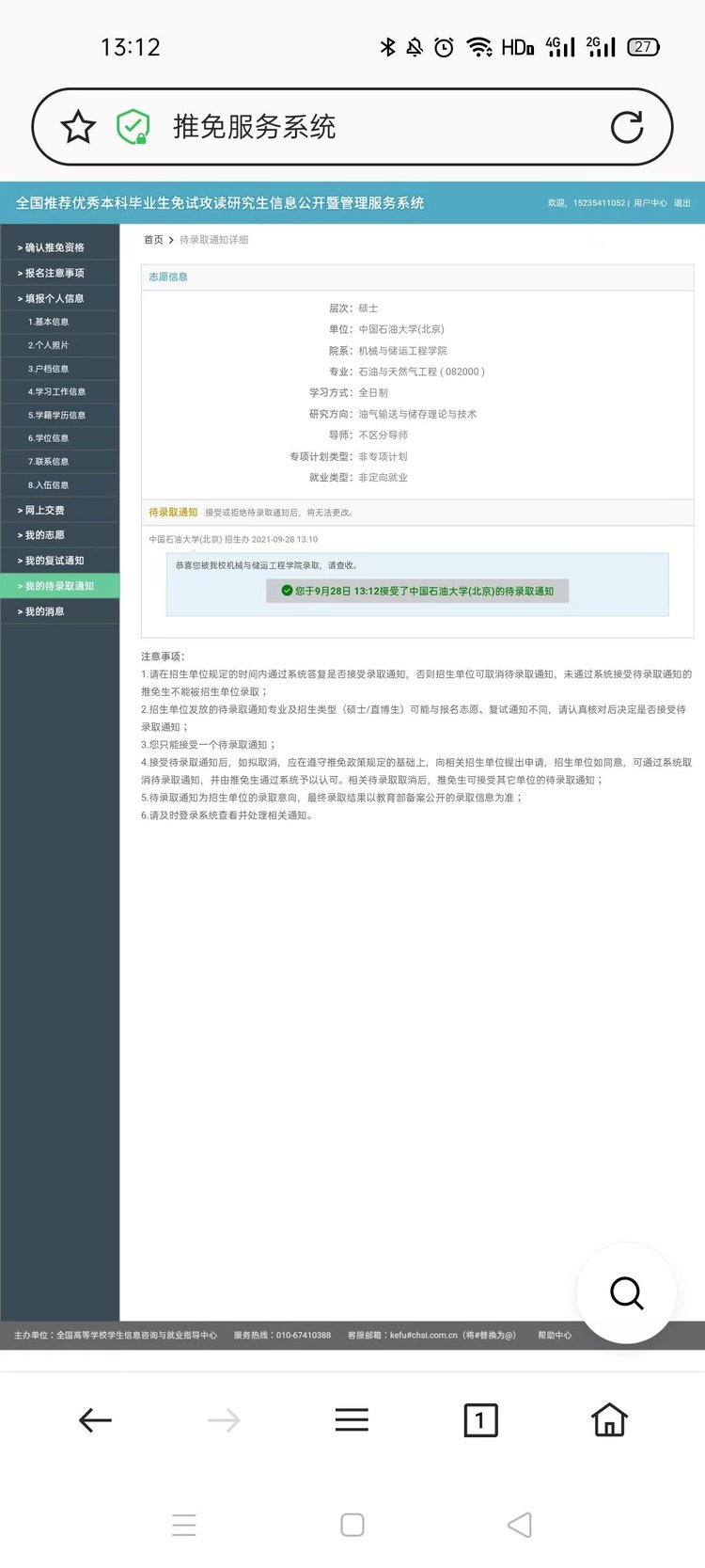This screenshot has width=705, height=1568.
Task: Tap the browser forward arrow
Action: tap(224, 1419)
